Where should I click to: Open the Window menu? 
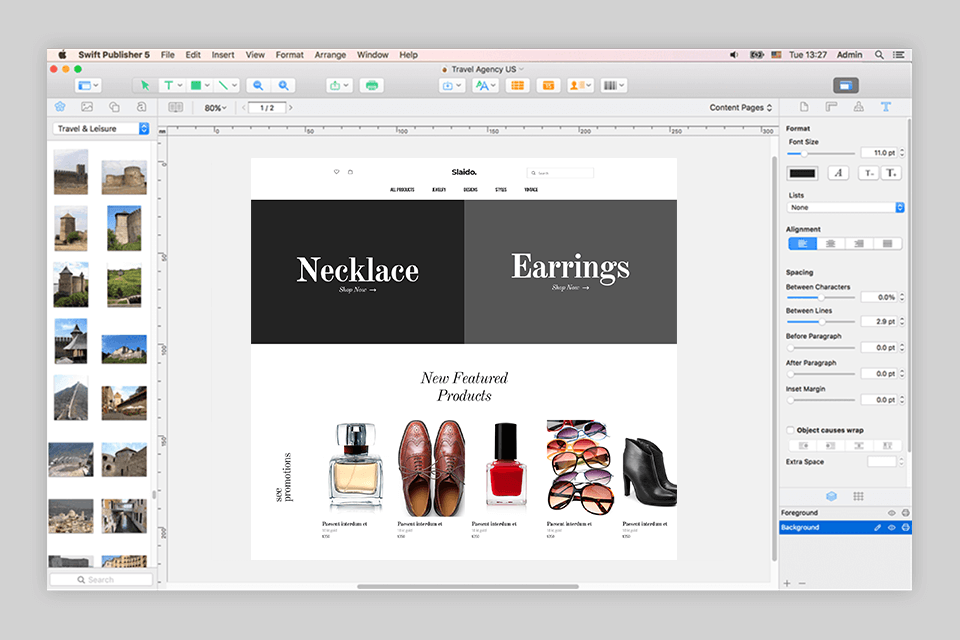coord(373,55)
